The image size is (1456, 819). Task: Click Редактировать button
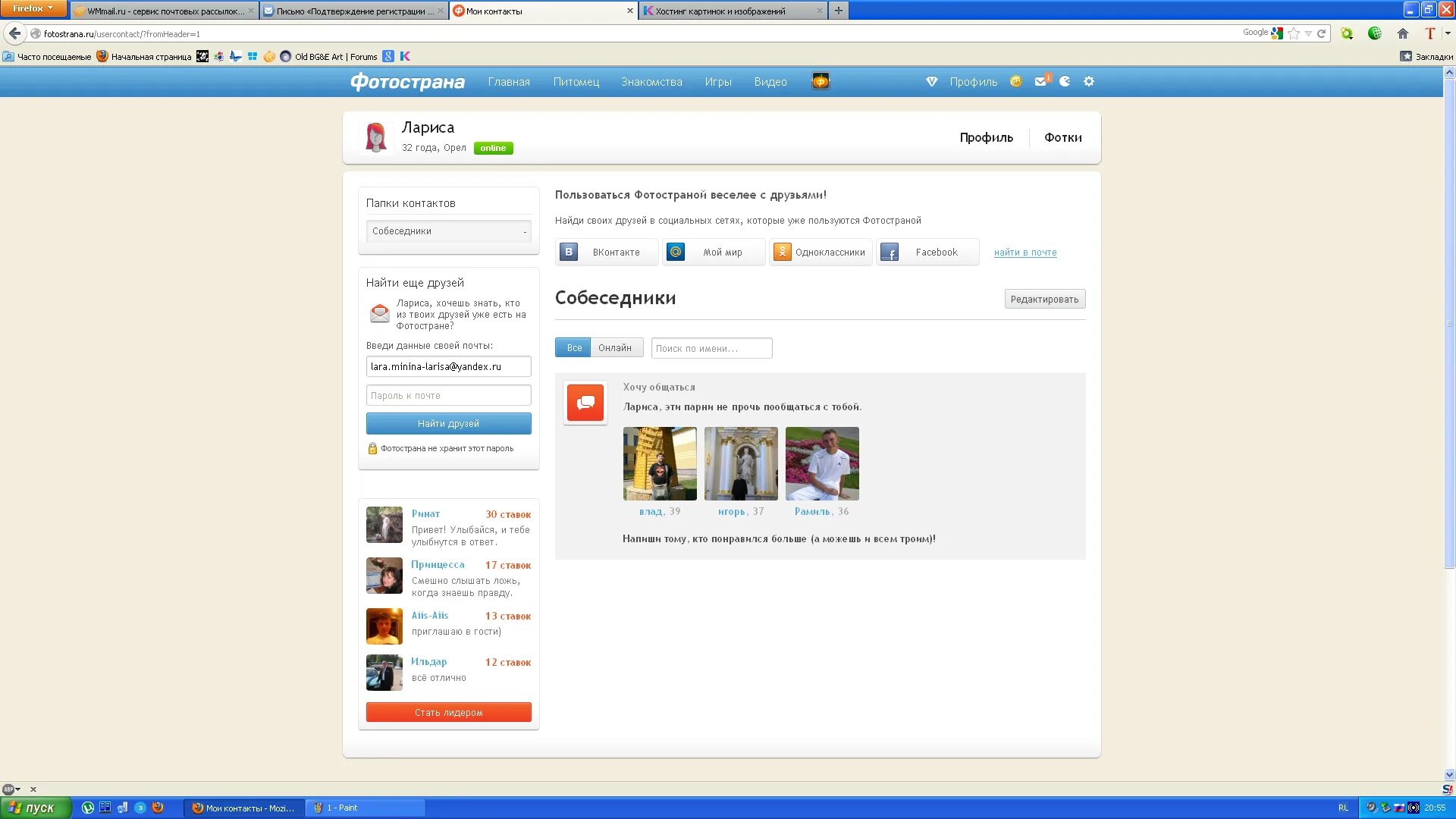(x=1044, y=300)
